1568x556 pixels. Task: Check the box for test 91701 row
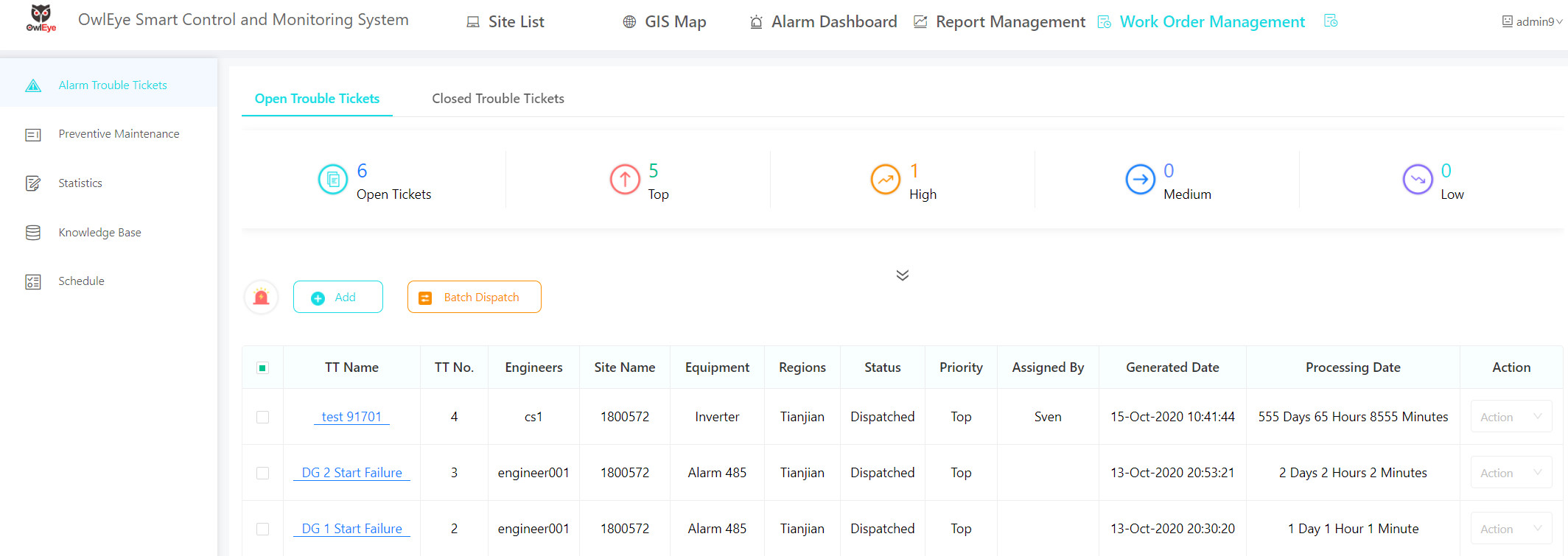click(x=262, y=417)
